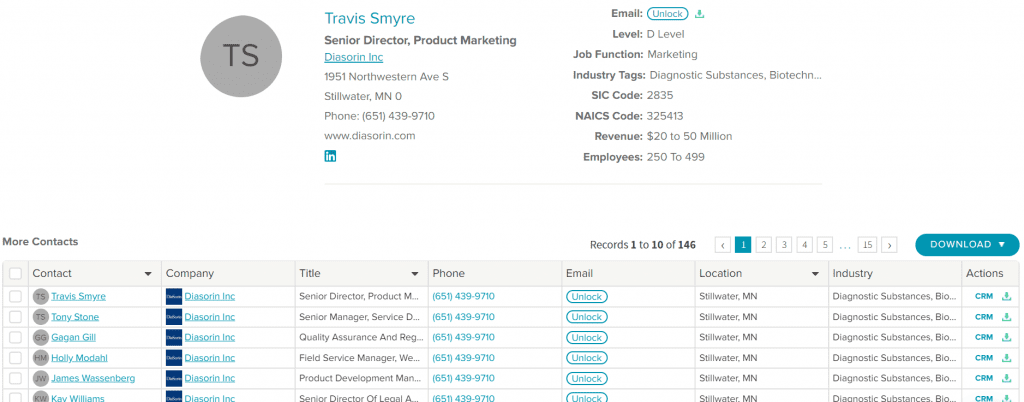Click the large TS avatar circle
This screenshot has height=402, width=1024.
coord(241,56)
